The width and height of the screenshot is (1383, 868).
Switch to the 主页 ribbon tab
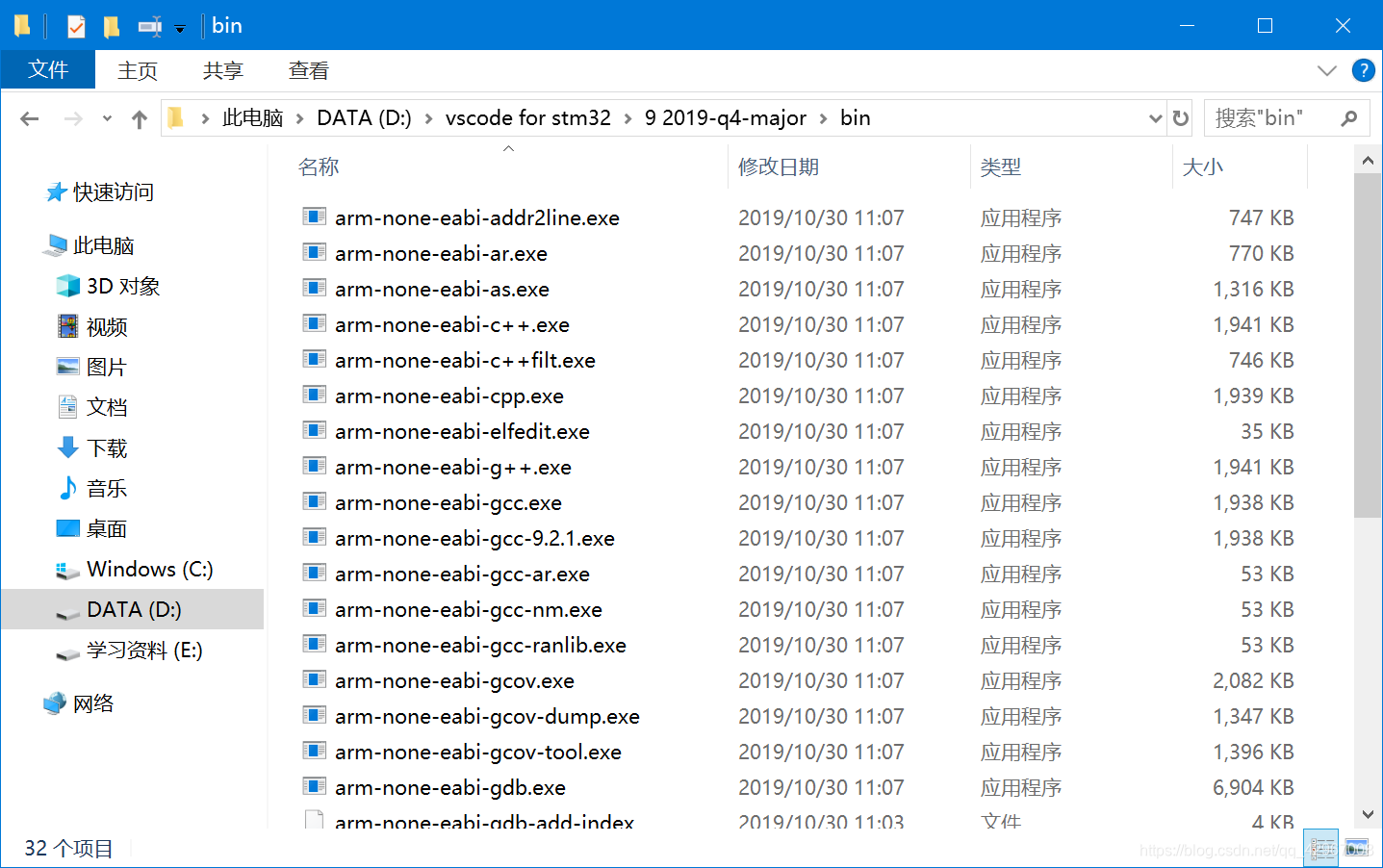pos(138,70)
